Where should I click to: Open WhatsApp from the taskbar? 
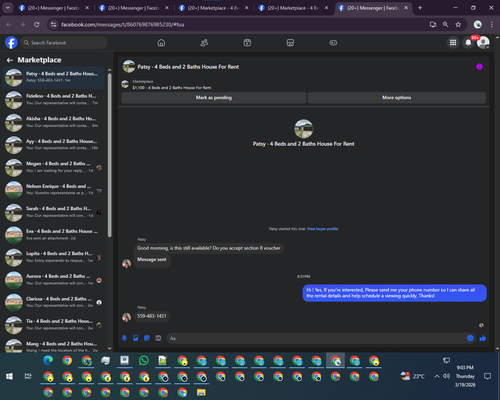144,360
